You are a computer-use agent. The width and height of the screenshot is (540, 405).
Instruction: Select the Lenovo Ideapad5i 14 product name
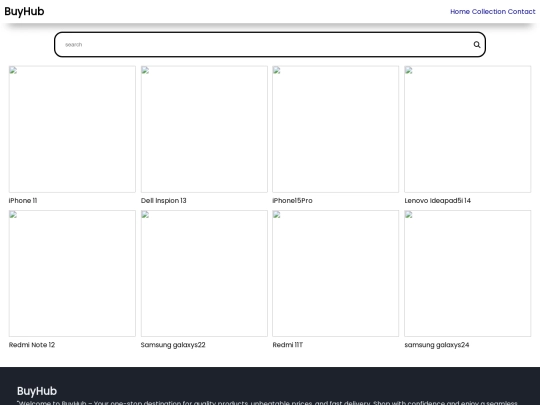tap(437, 200)
